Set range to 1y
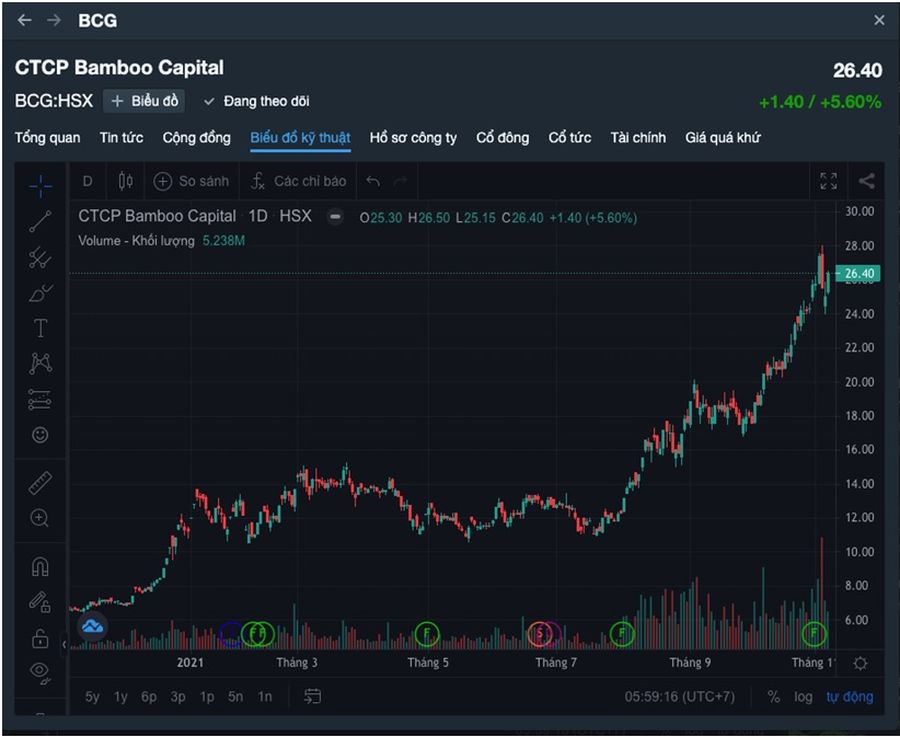Image resolution: width=900 pixels, height=737 pixels. (121, 697)
